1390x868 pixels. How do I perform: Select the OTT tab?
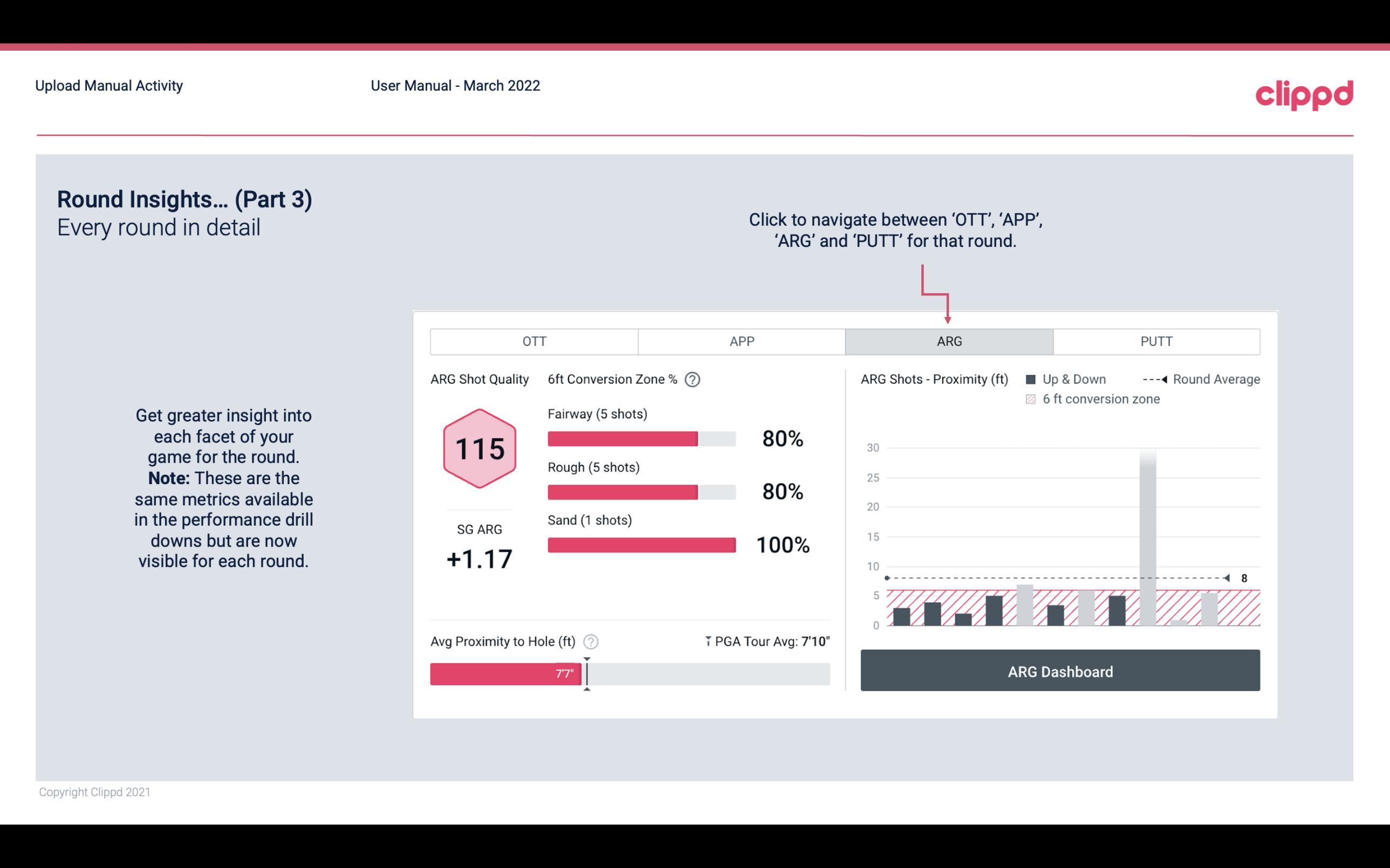(534, 341)
